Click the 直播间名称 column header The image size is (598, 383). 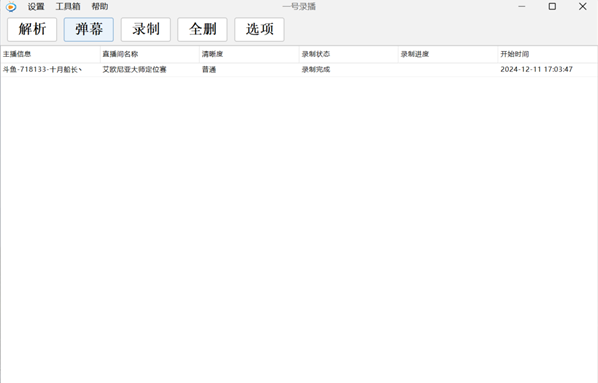[x=150, y=54]
